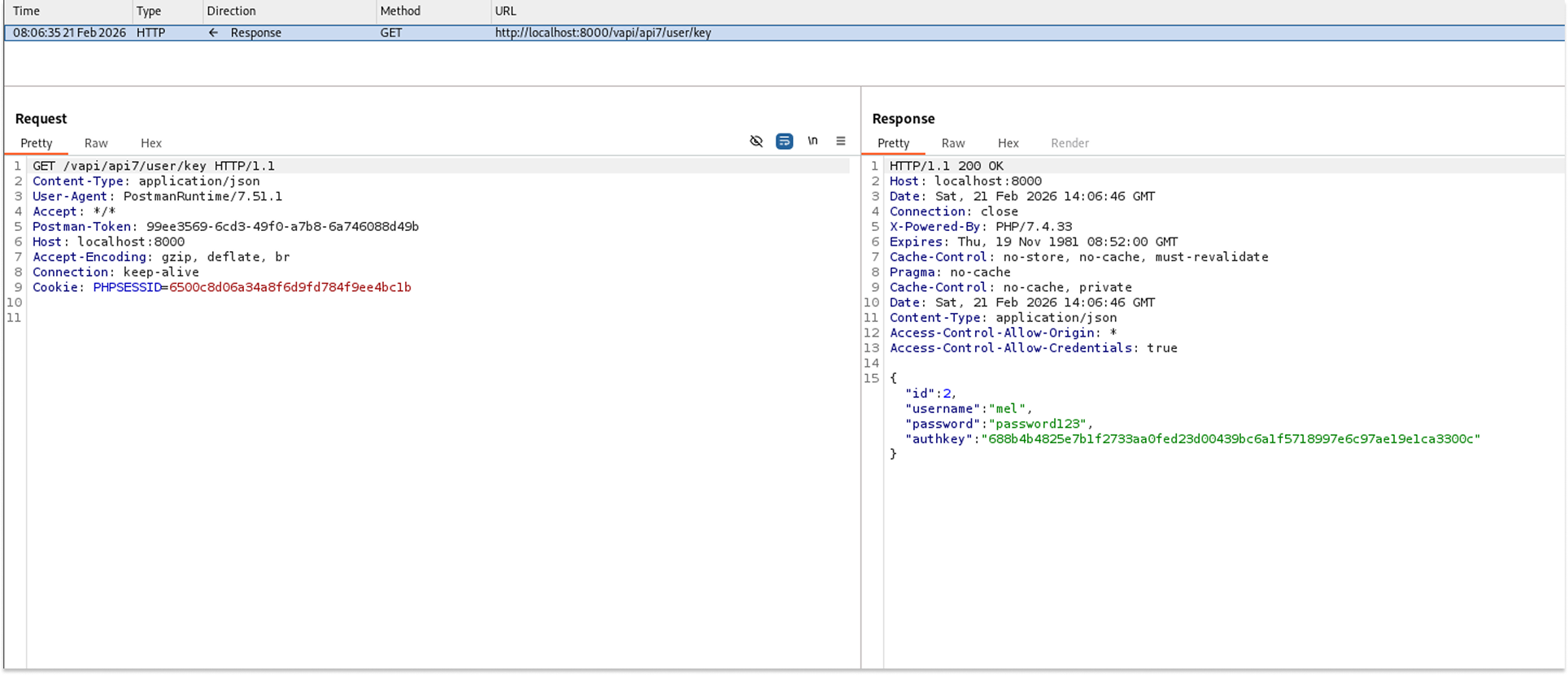Open the Response Render tab
This screenshot has height=675, width=1568.
1069,143
